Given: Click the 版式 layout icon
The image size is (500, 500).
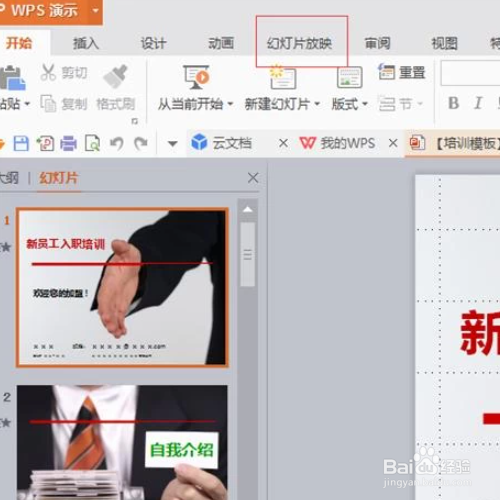Looking at the screenshot, I should coord(349,77).
